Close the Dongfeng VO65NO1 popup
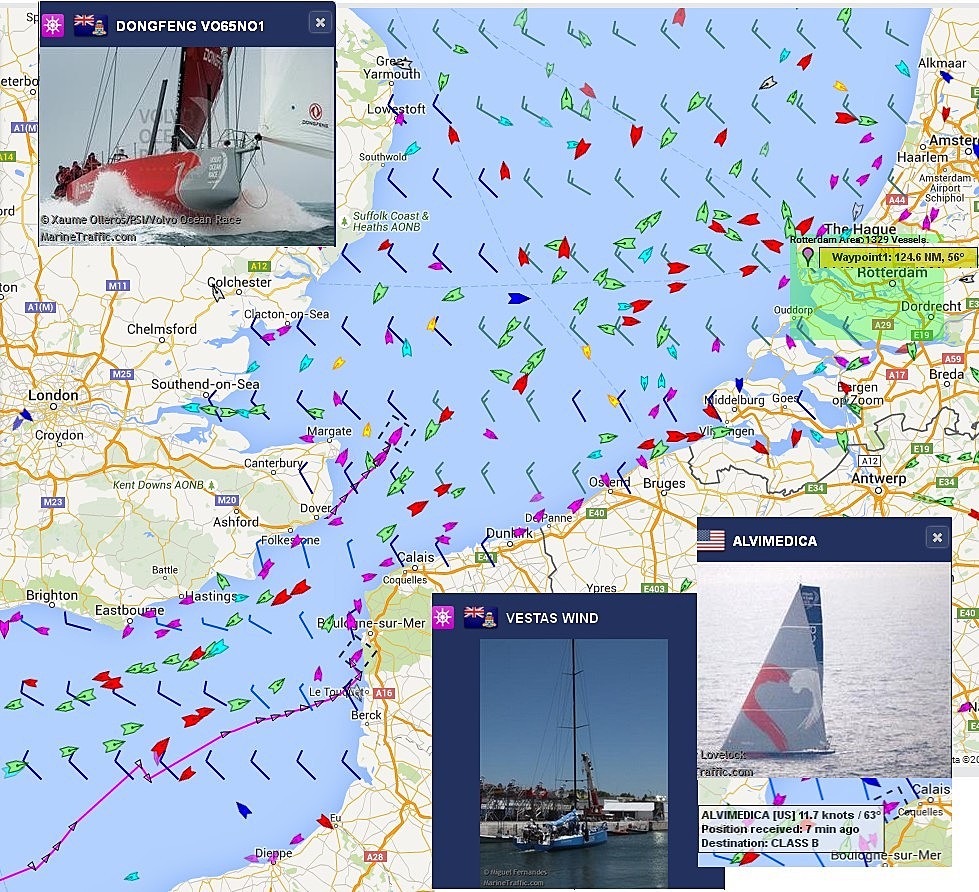 (320, 22)
